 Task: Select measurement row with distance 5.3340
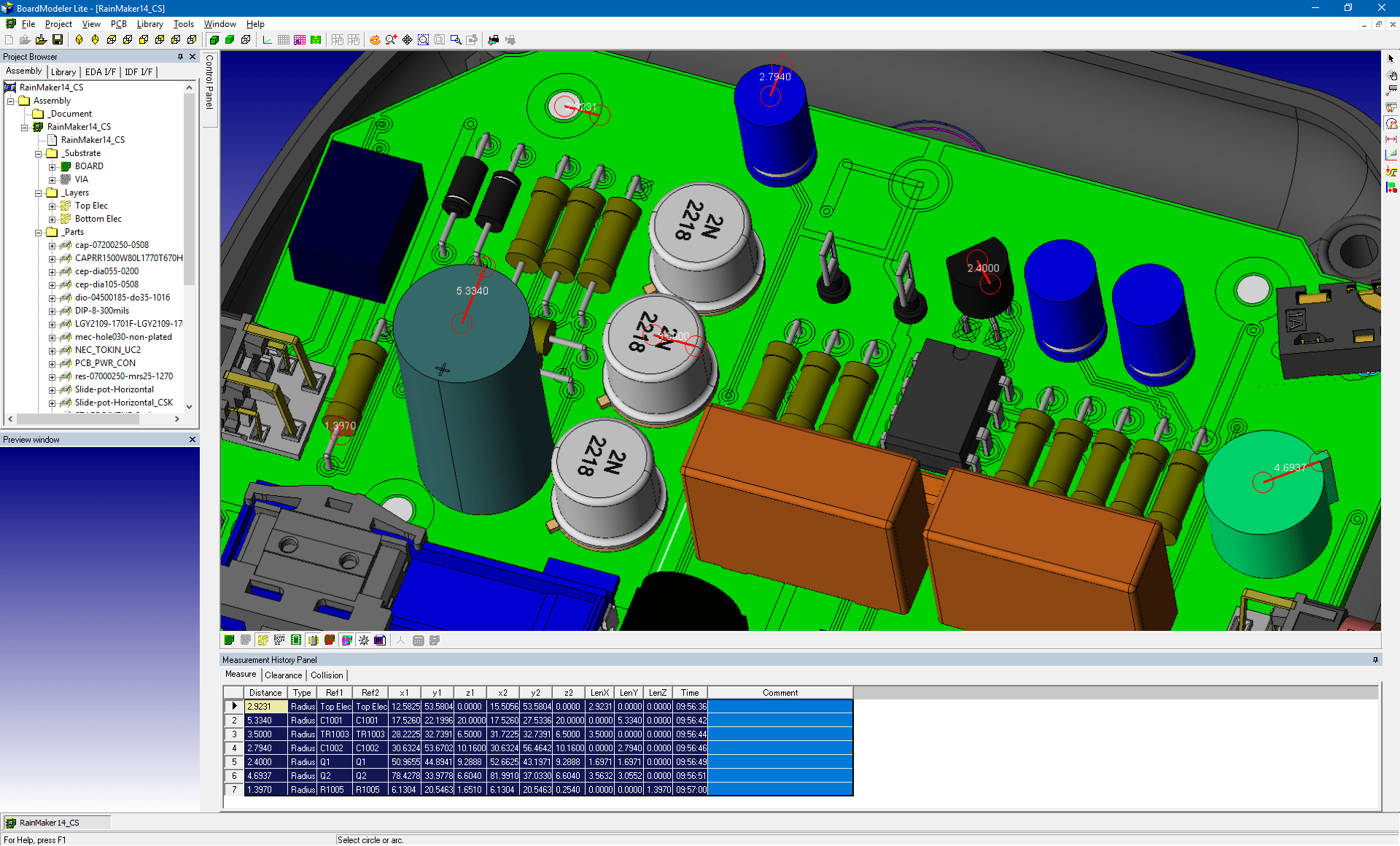537,721
